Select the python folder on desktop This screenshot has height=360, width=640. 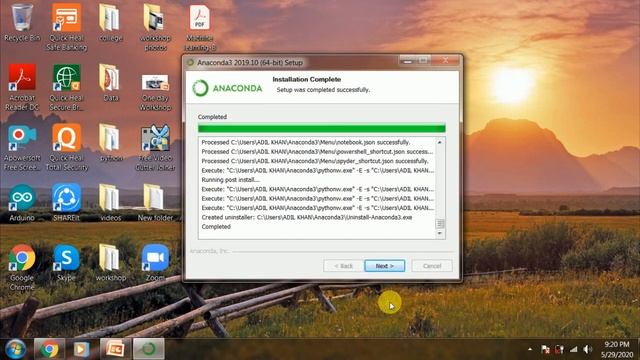click(x=111, y=143)
